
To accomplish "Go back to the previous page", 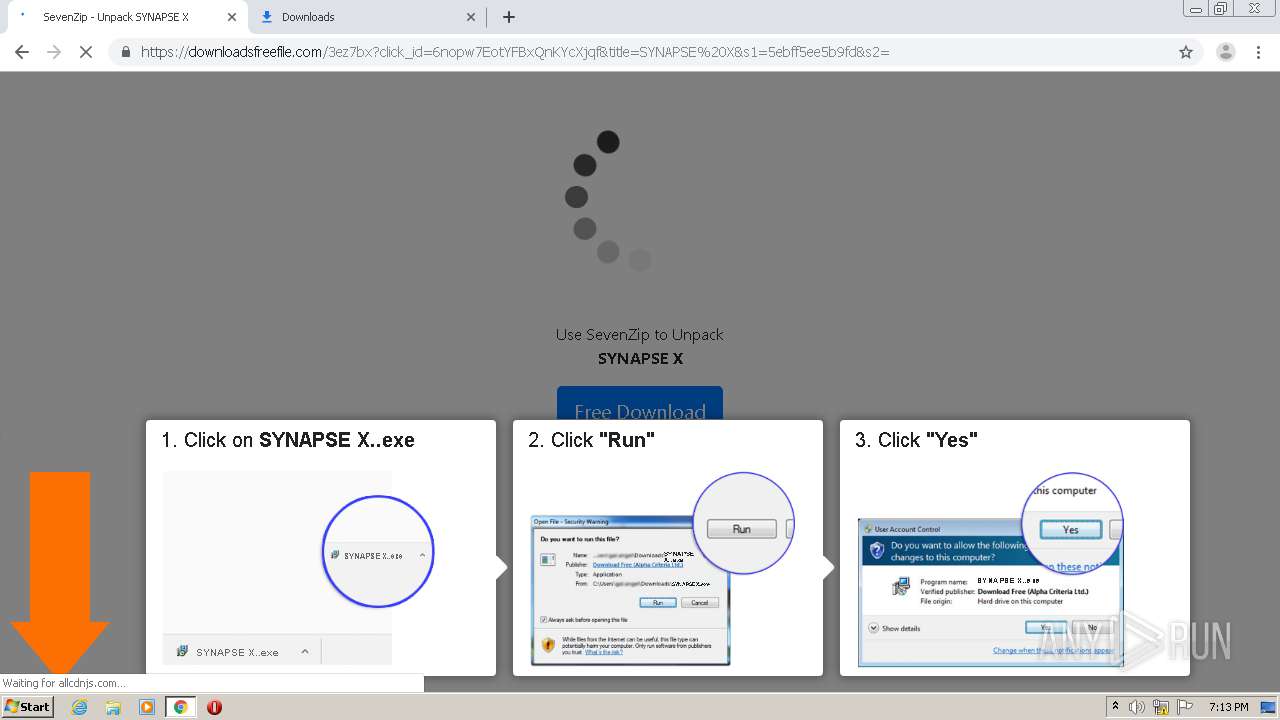I will 22,52.
